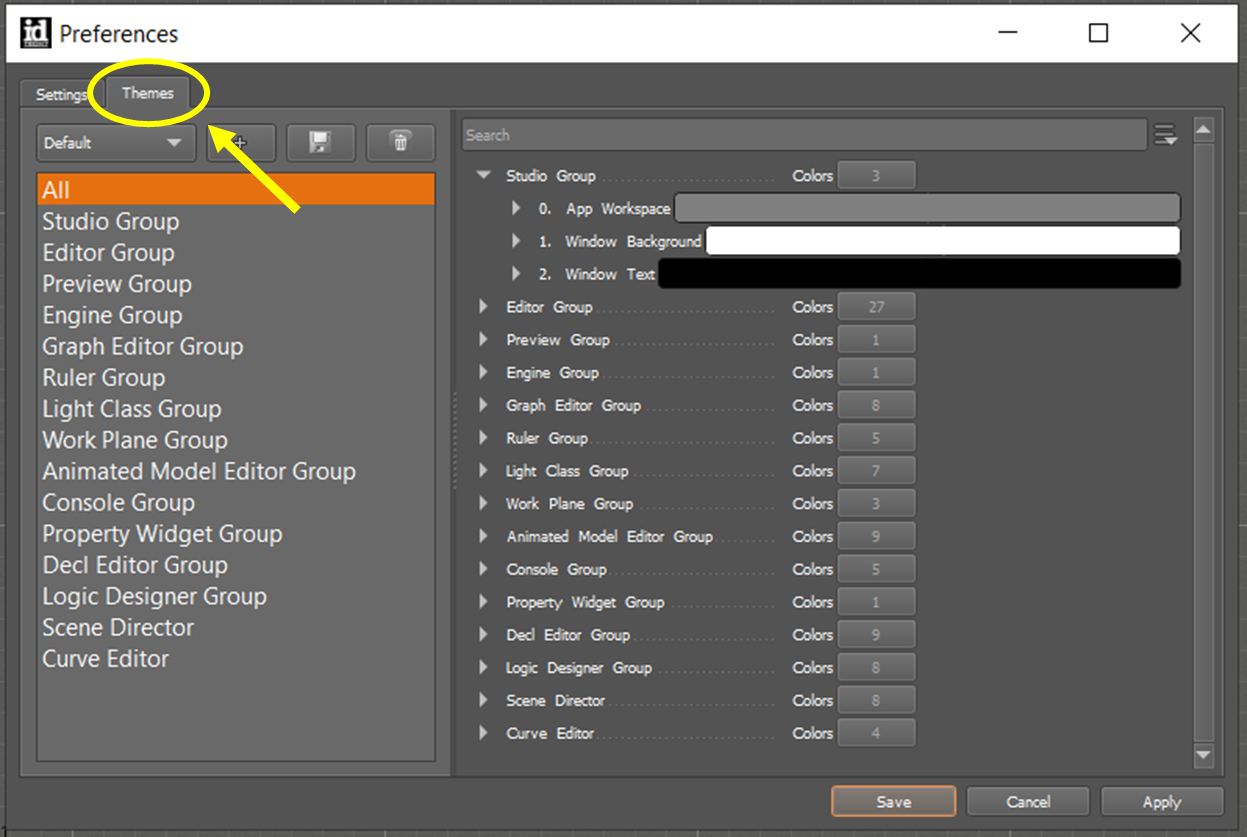Click the scrollbar down arrow
This screenshot has height=837, width=1247.
[1203, 756]
